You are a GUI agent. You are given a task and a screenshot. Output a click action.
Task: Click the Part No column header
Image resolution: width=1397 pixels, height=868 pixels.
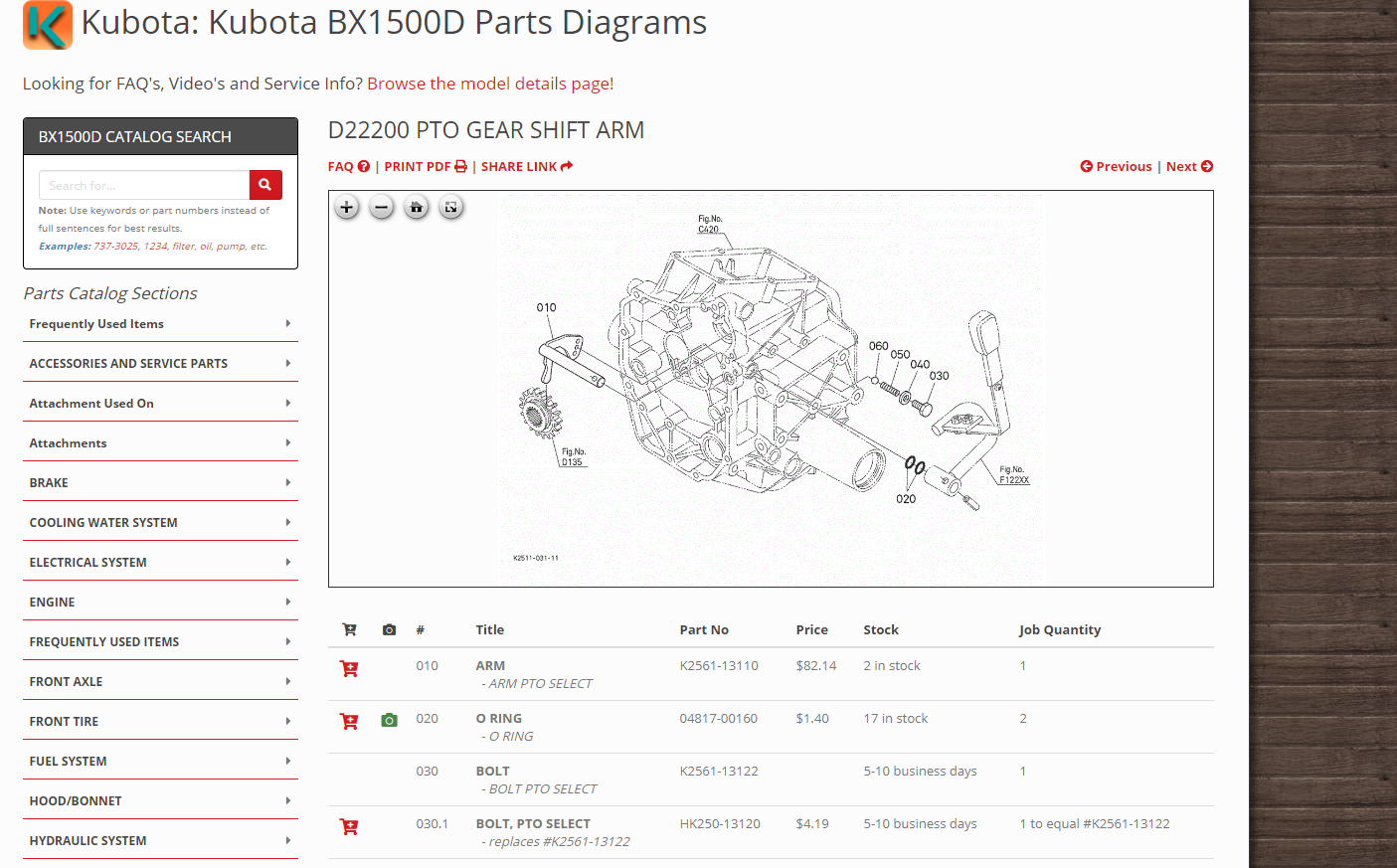(x=704, y=629)
